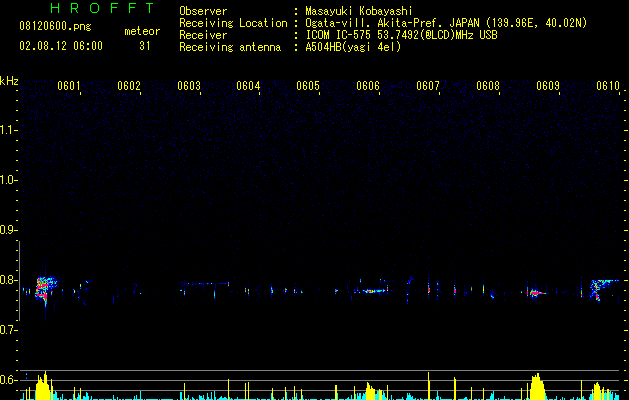Screen dimensions: 629x400
Task: Click the 0608 time marker
Action: [488, 86]
